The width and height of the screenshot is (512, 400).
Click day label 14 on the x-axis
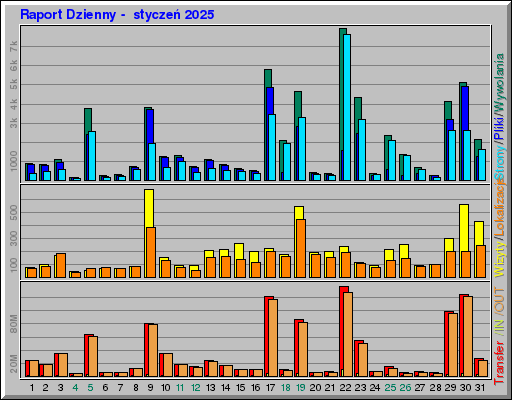(x=225, y=388)
